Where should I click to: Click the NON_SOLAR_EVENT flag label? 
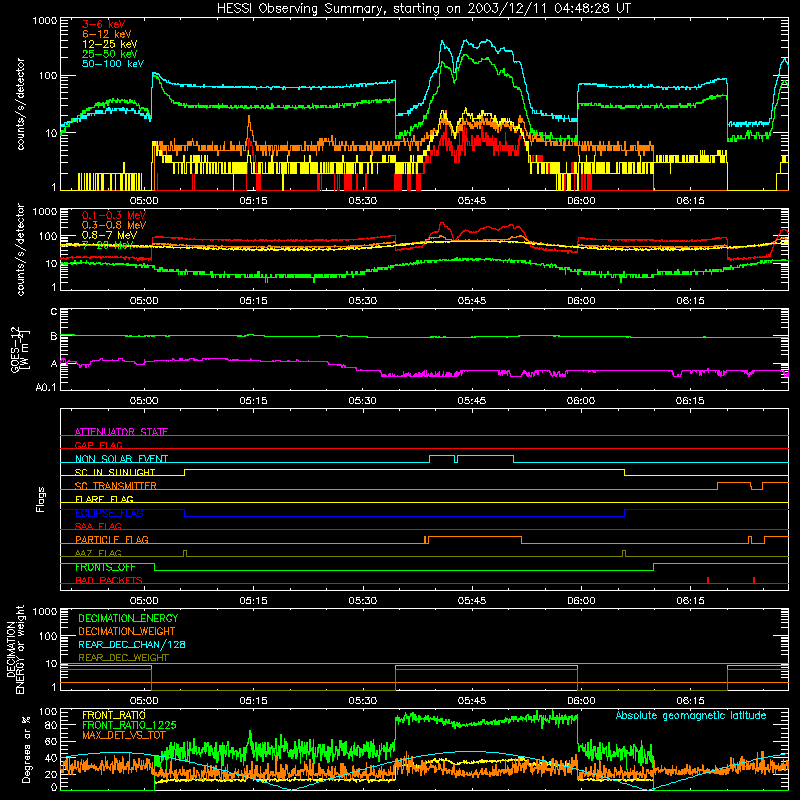pos(121,459)
